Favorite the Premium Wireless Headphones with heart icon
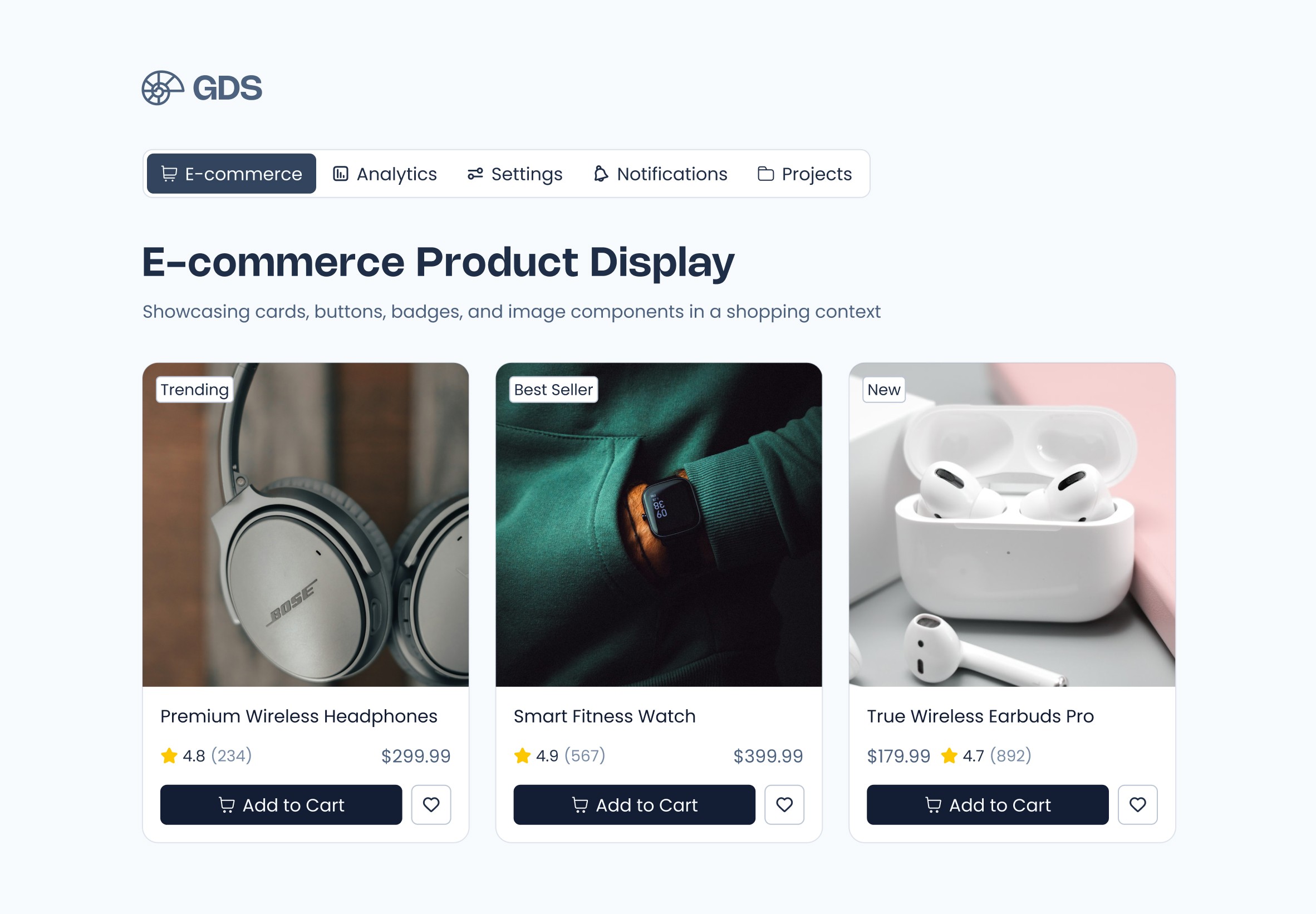The image size is (1316, 914). 431,804
